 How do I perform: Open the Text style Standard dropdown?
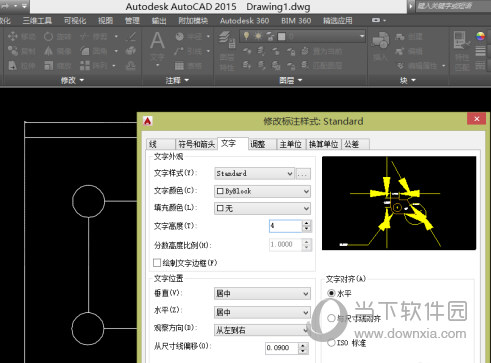pyautogui.click(x=254, y=173)
